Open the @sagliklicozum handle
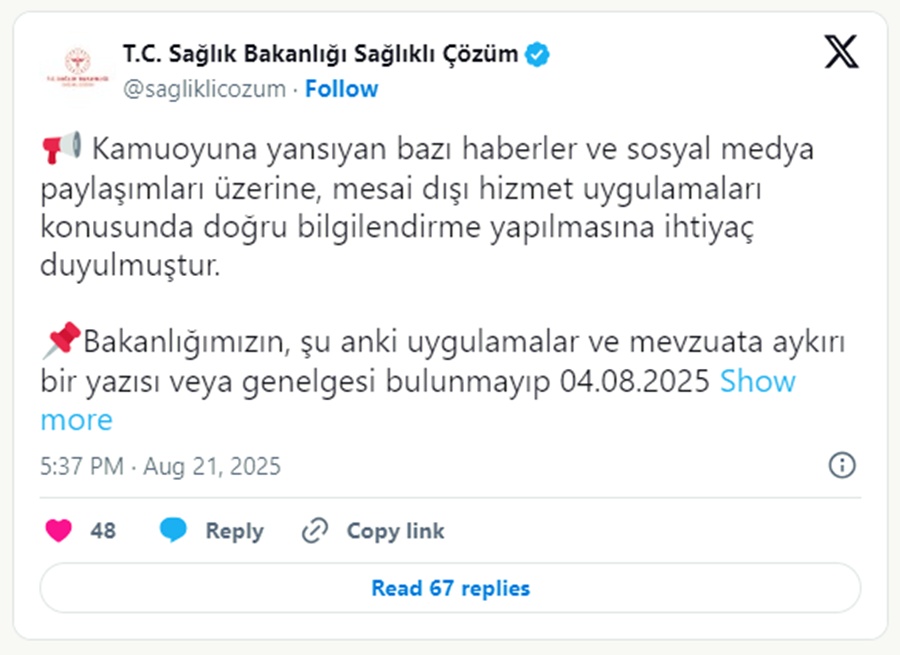Image resolution: width=900 pixels, height=655 pixels. (204, 89)
